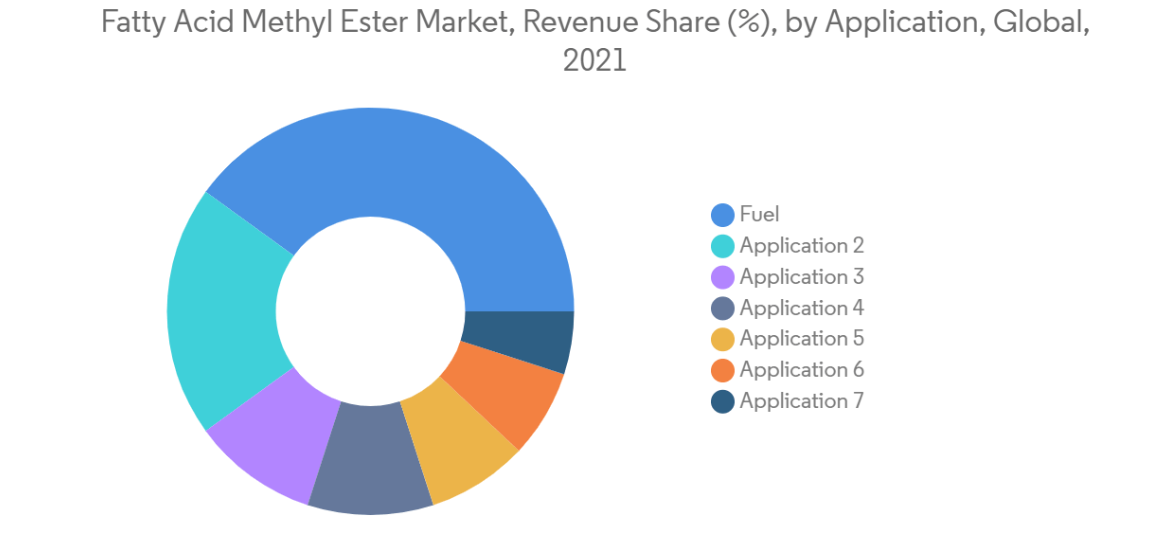Image resolution: width=1165 pixels, height=550 pixels.
Task: Select the Application 4 legend label
Action: [x=802, y=308]
